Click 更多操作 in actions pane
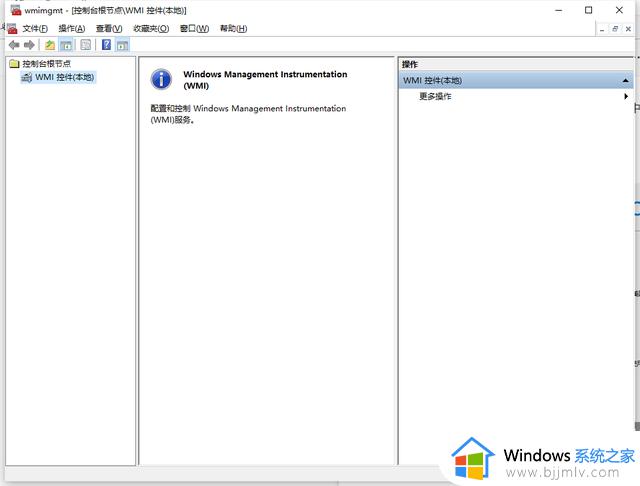The width and height of the screenshot is (640, 486). pos(435,96)
